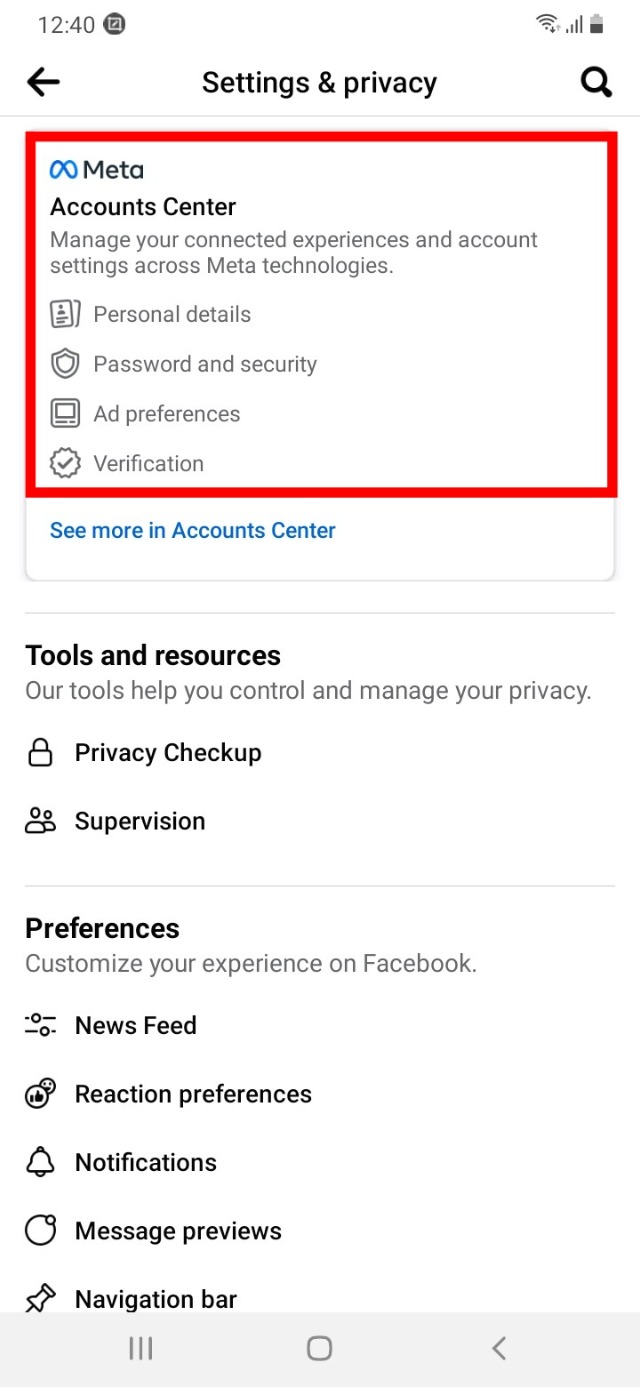Open the search magnifier icon
The width and height of the screenshot is (640, 1387).
[x=596, y=83]
